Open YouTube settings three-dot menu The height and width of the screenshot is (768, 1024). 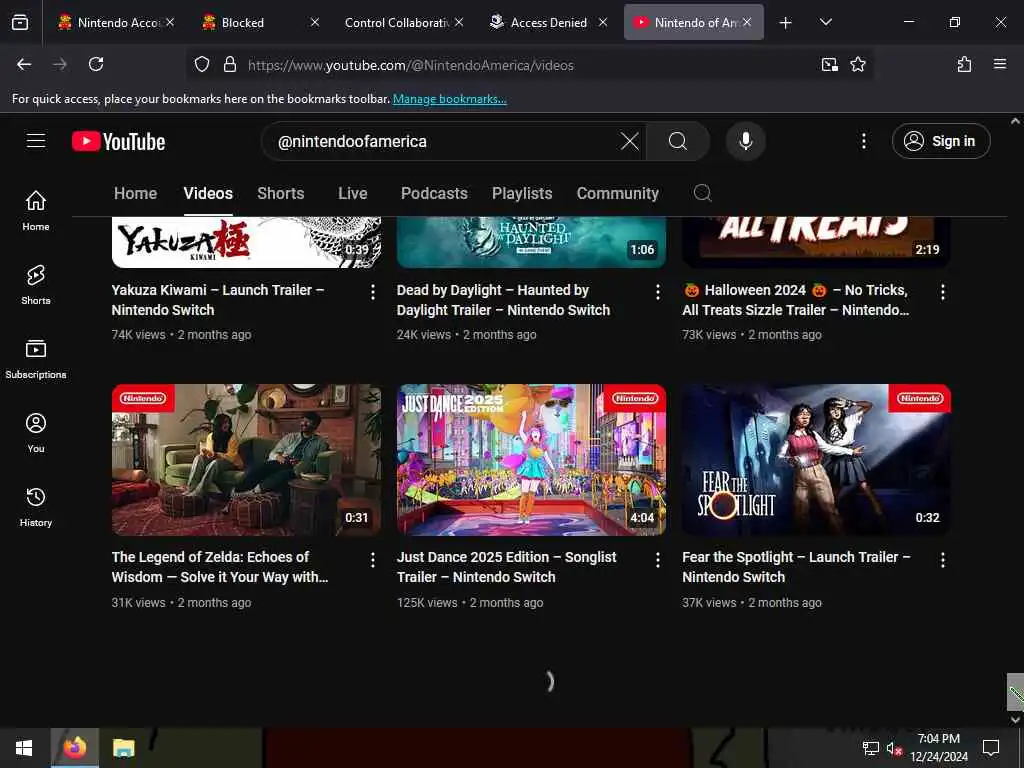[863, 141]
